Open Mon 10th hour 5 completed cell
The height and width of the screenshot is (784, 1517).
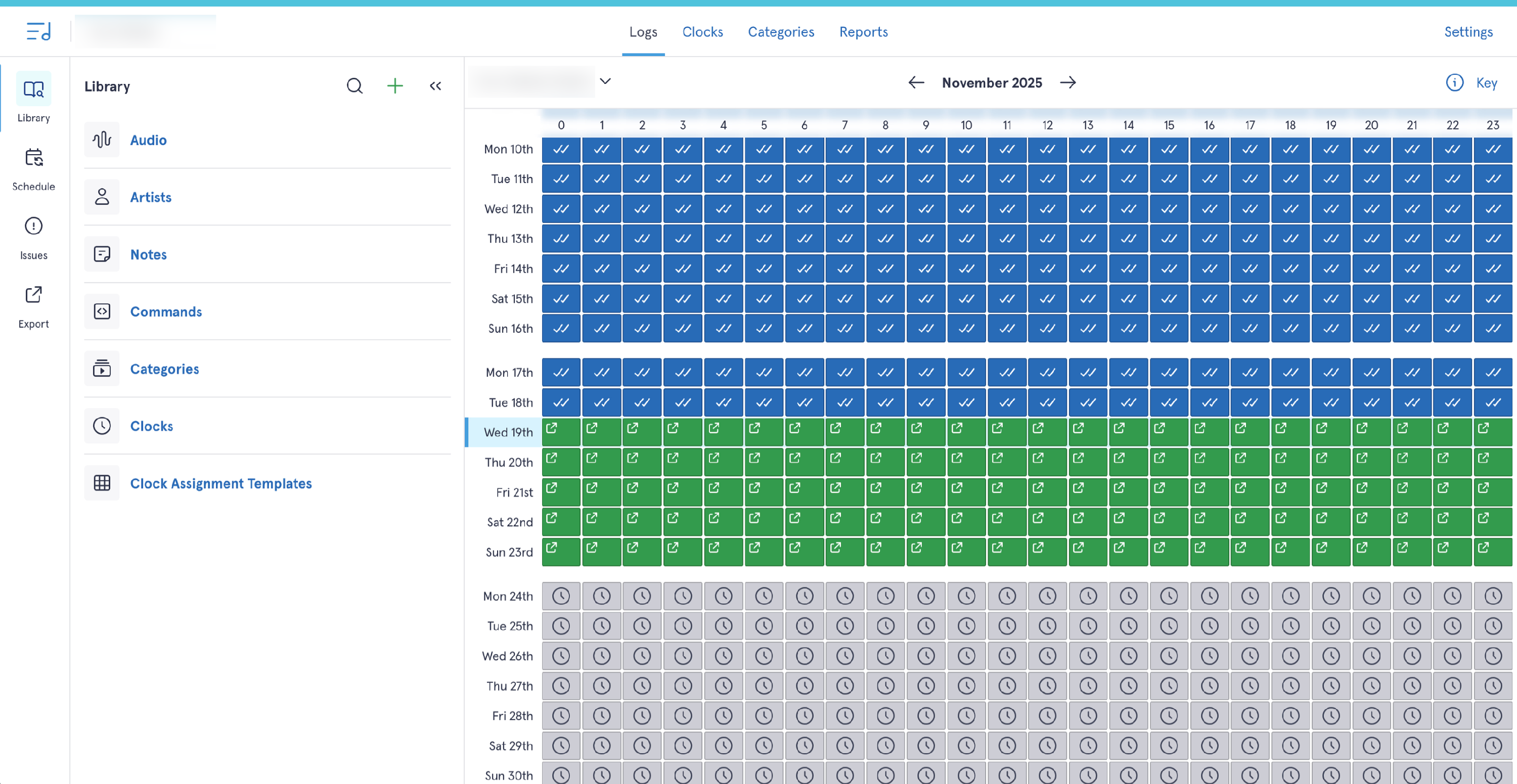coord(763,149)
